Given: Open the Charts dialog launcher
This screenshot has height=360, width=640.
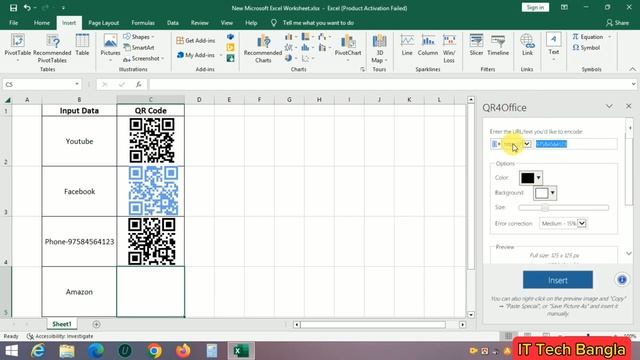Looking at the screenshot, I should coord(362,70).
